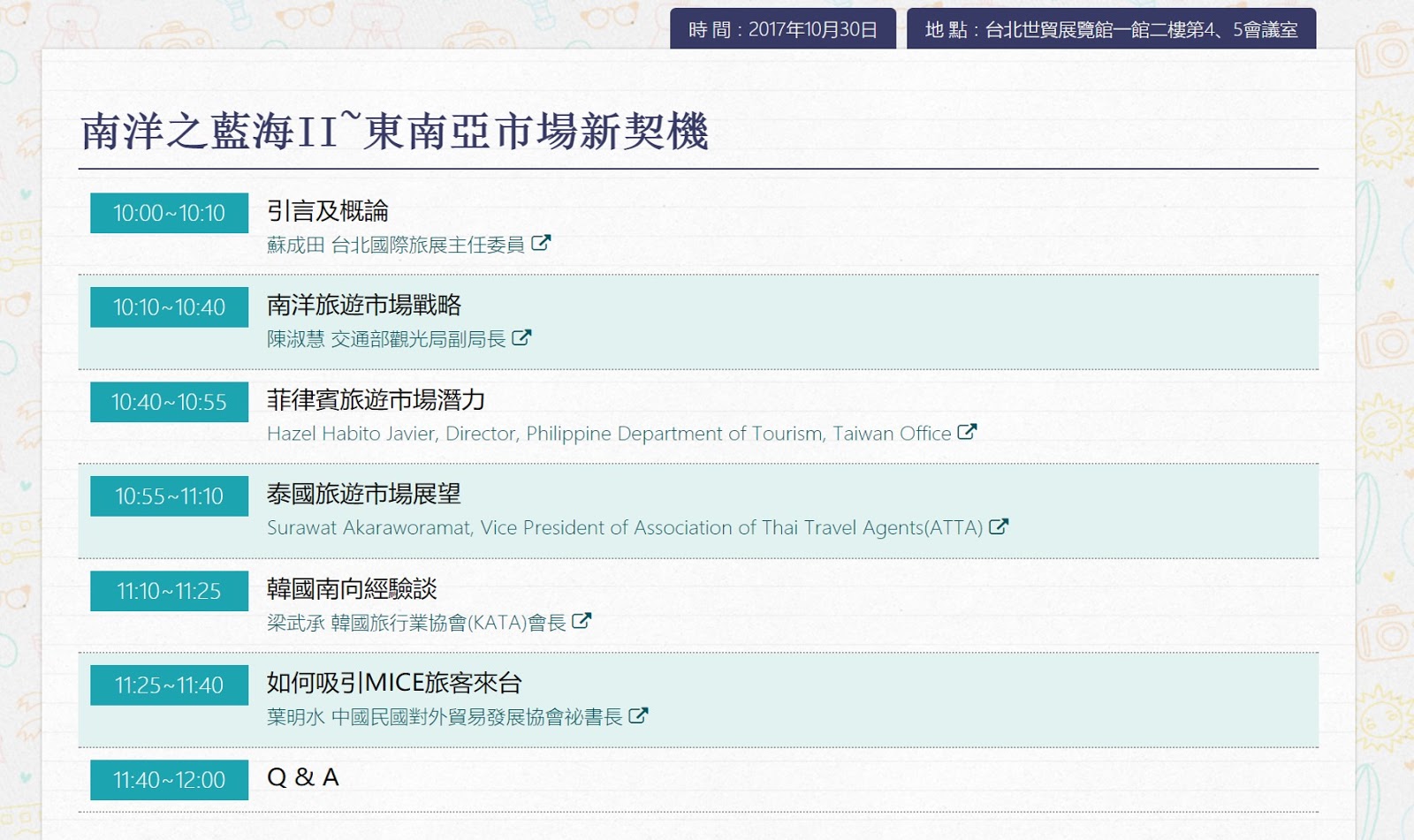Select the 10:00~10:10 time slot badge
This screenshot has height=840, width=1414.
[x=169, y=213]
